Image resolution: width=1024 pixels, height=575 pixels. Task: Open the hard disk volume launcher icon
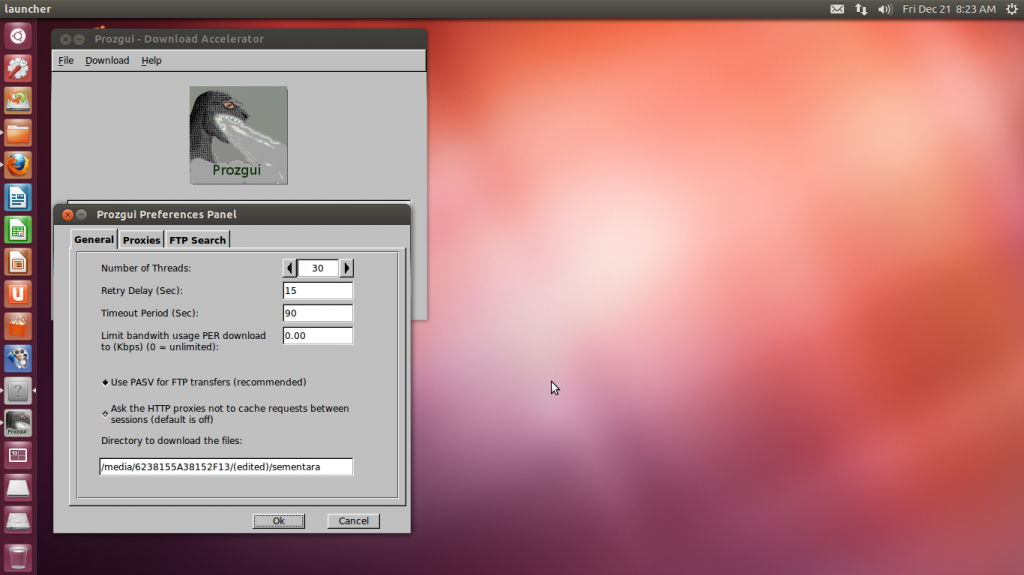[x=18, y=520]
